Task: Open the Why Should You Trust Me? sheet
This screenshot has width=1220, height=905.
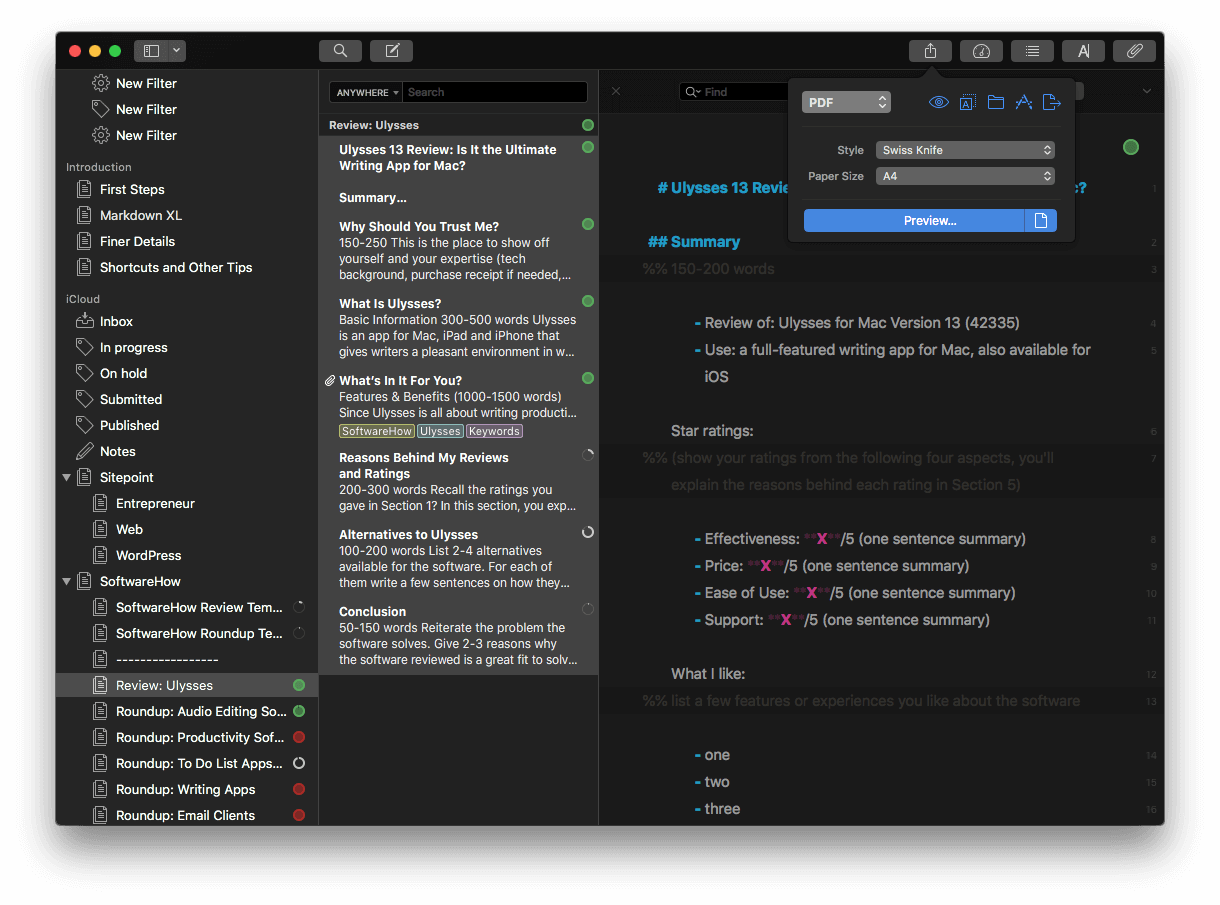Action: (x=458, y=250)
